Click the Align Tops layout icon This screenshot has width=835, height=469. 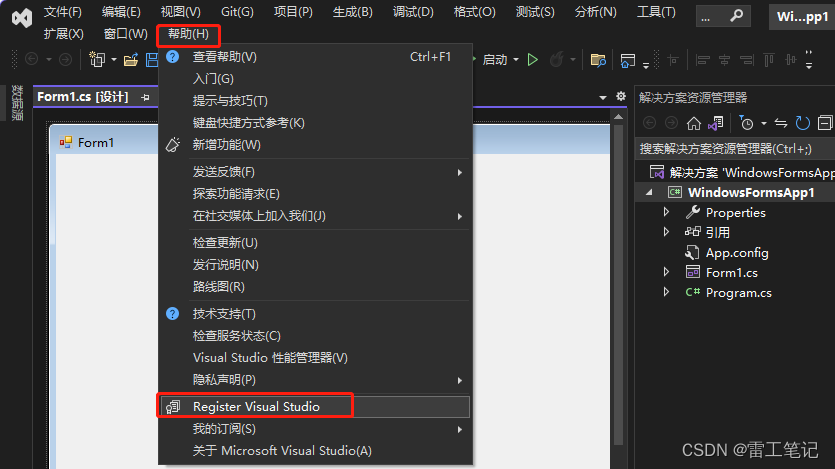point(768,60)
